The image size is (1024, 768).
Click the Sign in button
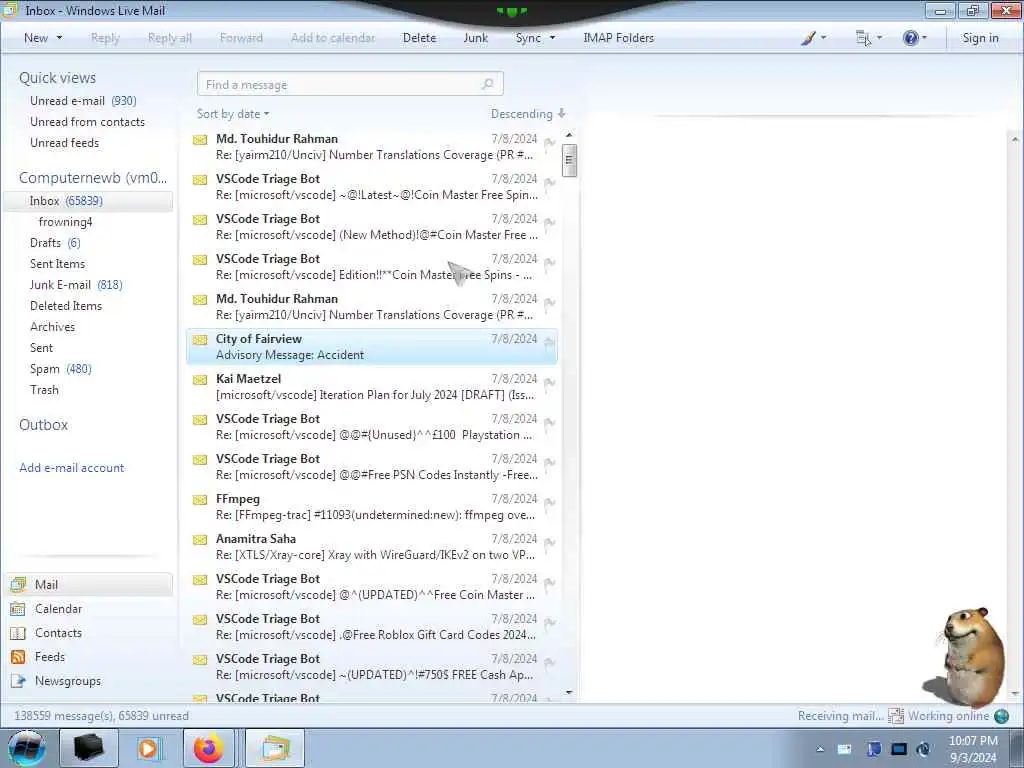[x=980, y=38]
